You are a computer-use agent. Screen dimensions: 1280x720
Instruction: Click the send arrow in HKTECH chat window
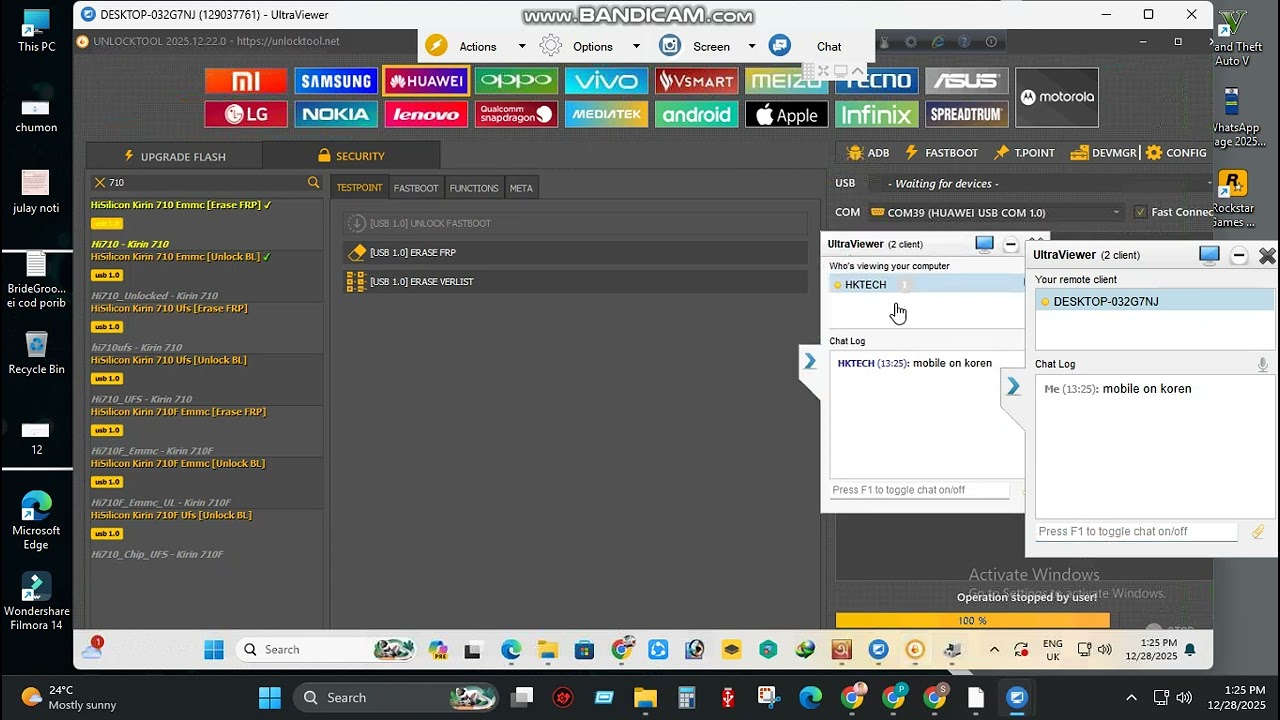pyautogui.click(x=810, y=361)
